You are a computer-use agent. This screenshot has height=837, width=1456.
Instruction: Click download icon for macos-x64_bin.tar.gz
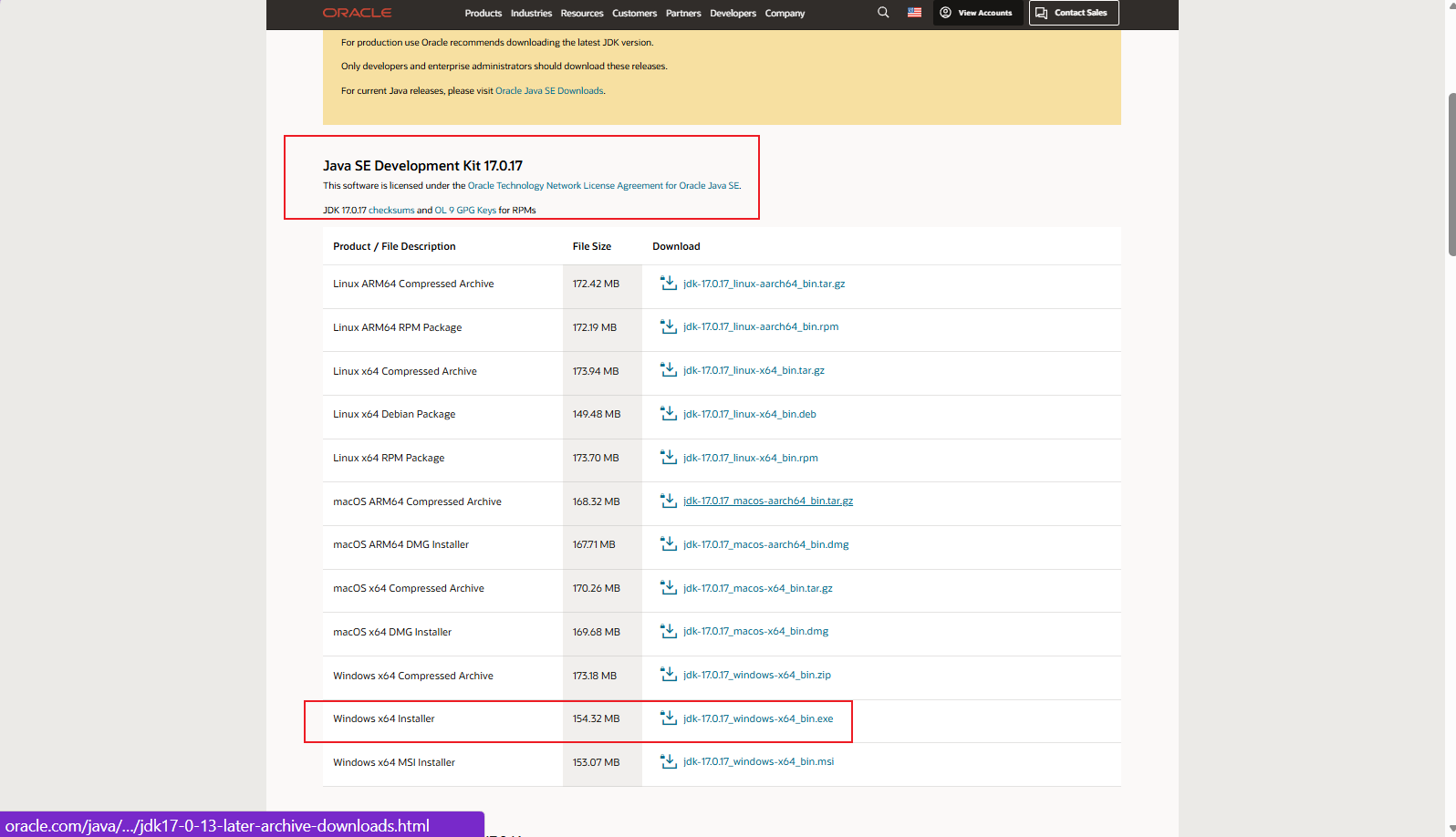click(669, 588)
